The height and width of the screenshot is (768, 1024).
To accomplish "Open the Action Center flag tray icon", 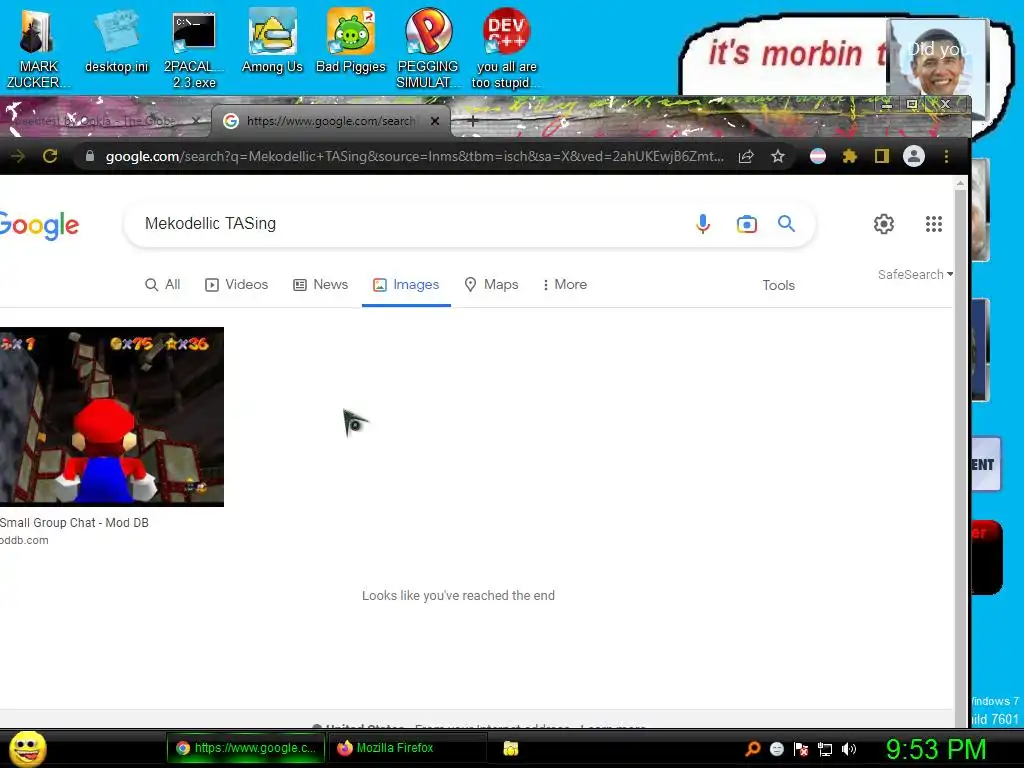I will point(801,749).
